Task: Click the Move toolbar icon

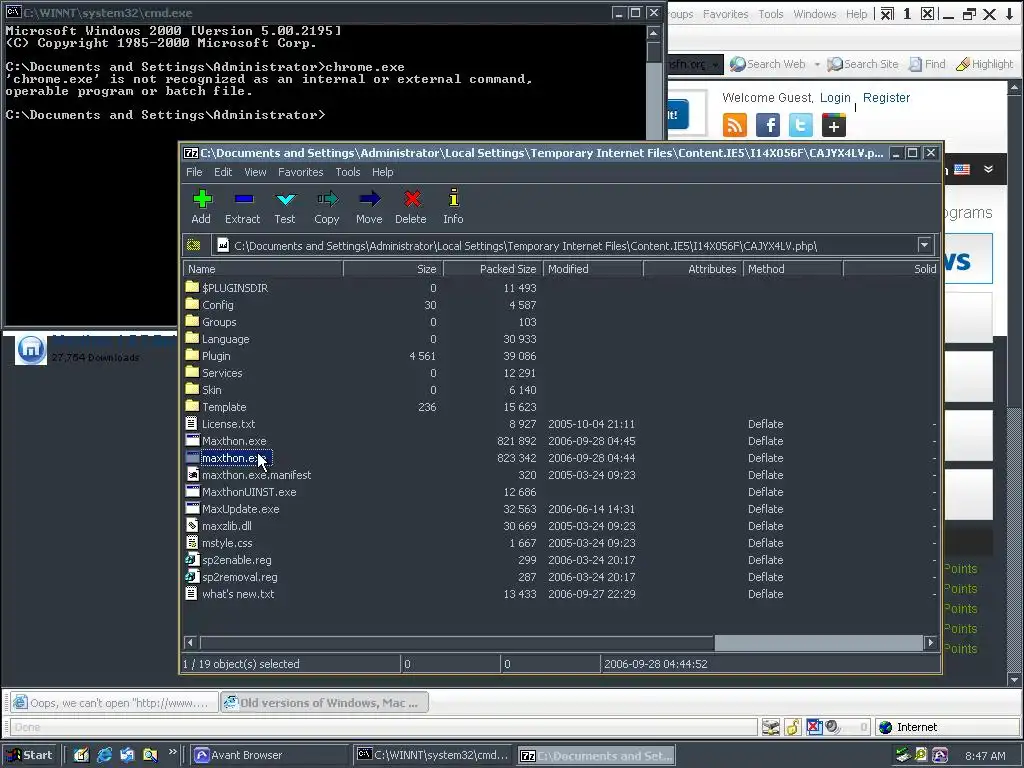Action: coord(369,206)
